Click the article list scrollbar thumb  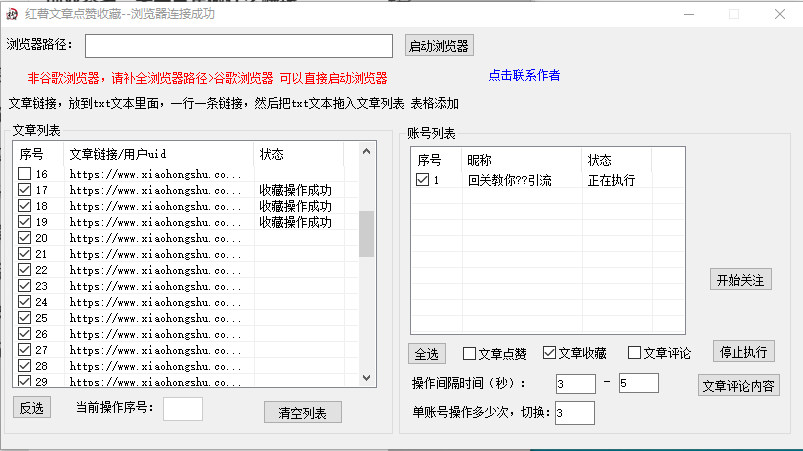[366, 233]
